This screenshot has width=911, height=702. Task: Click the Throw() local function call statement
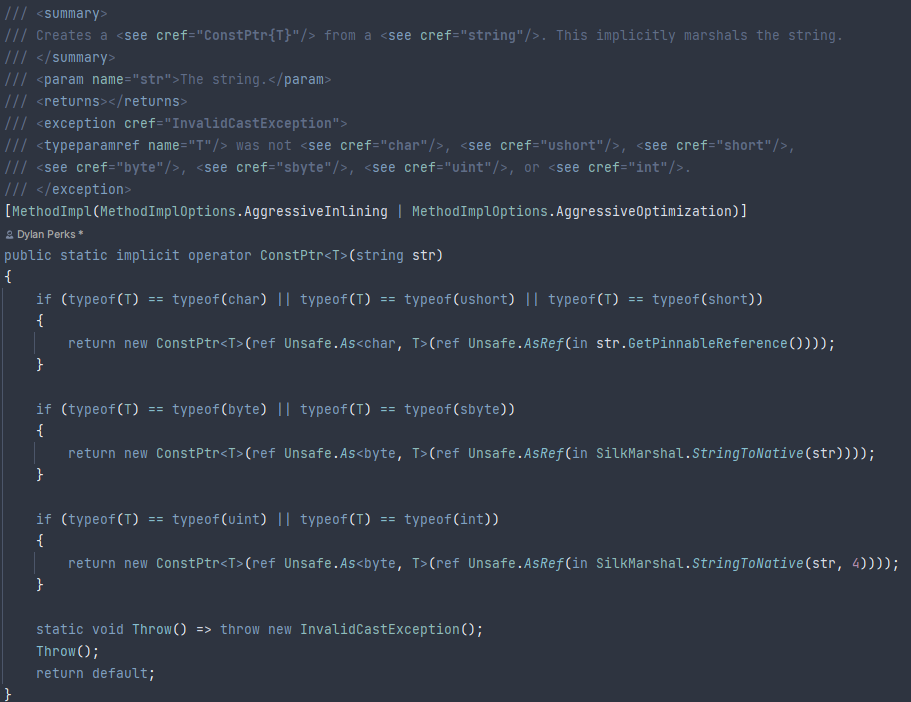click(67, 651)
